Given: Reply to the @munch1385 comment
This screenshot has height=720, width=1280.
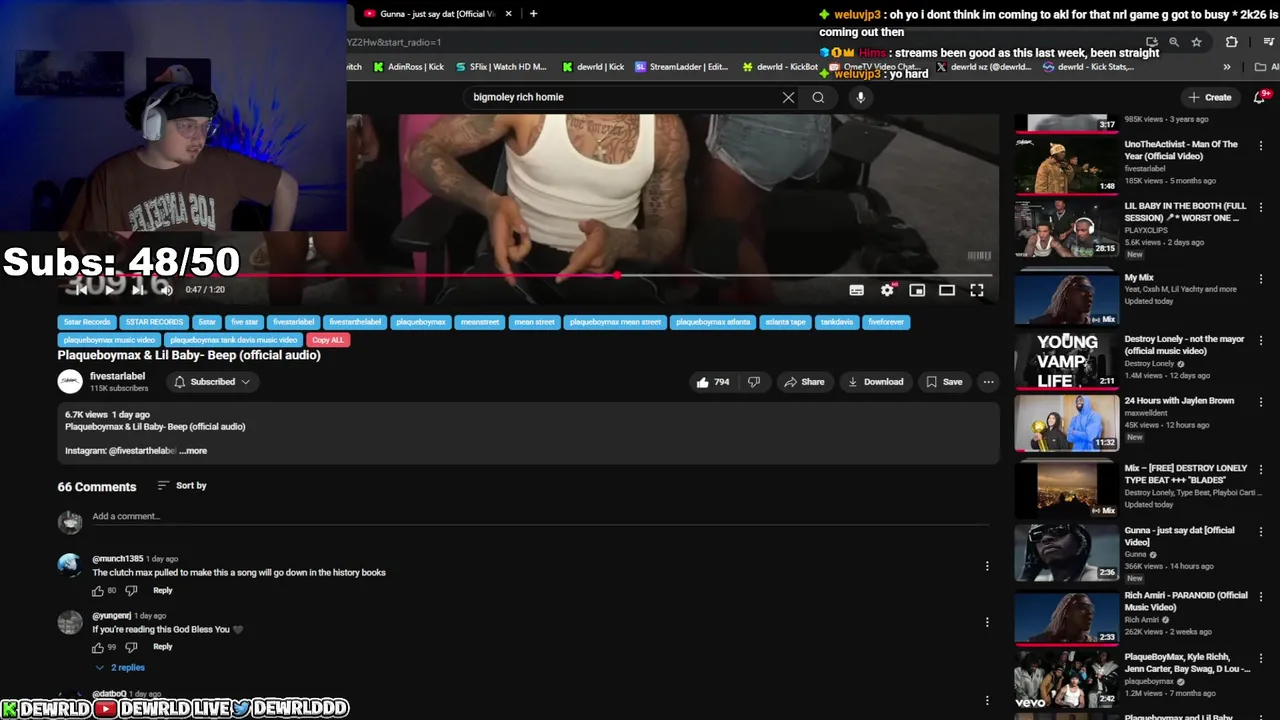Looking at the screenshot, I should [163, 591].
